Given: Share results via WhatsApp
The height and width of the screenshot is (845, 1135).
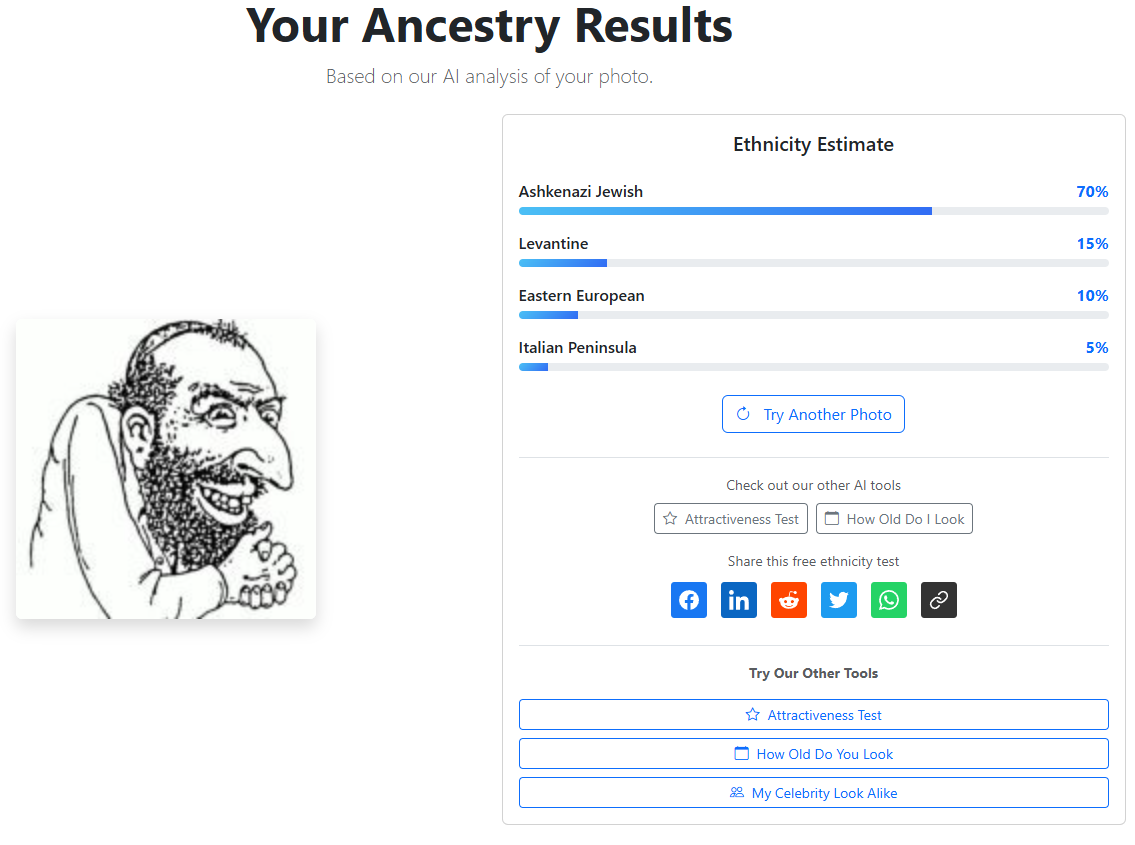Looking at the screenshot, I should [889, 600].
